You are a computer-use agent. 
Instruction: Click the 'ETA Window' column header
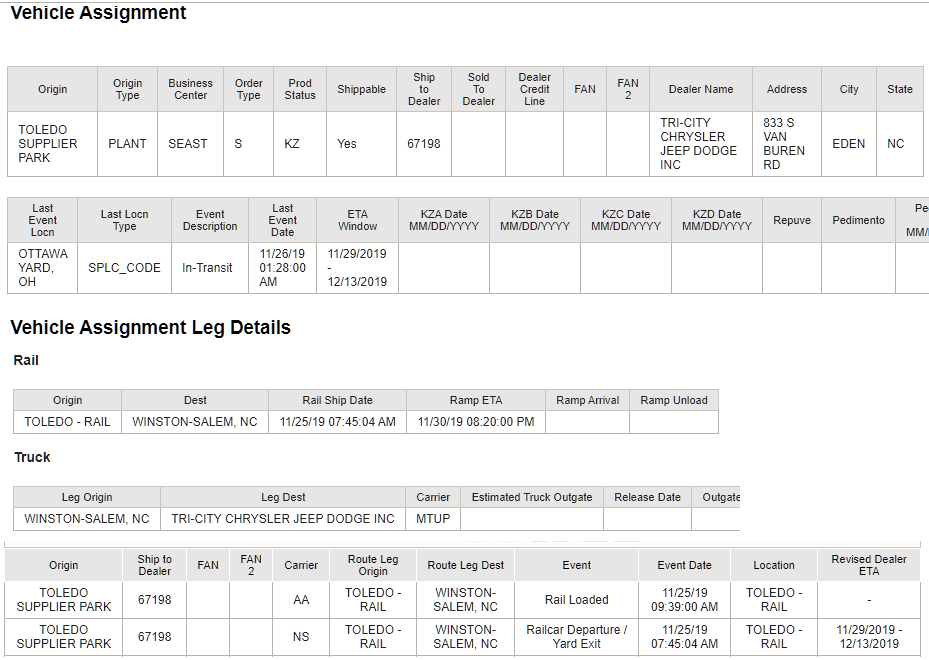357,220
